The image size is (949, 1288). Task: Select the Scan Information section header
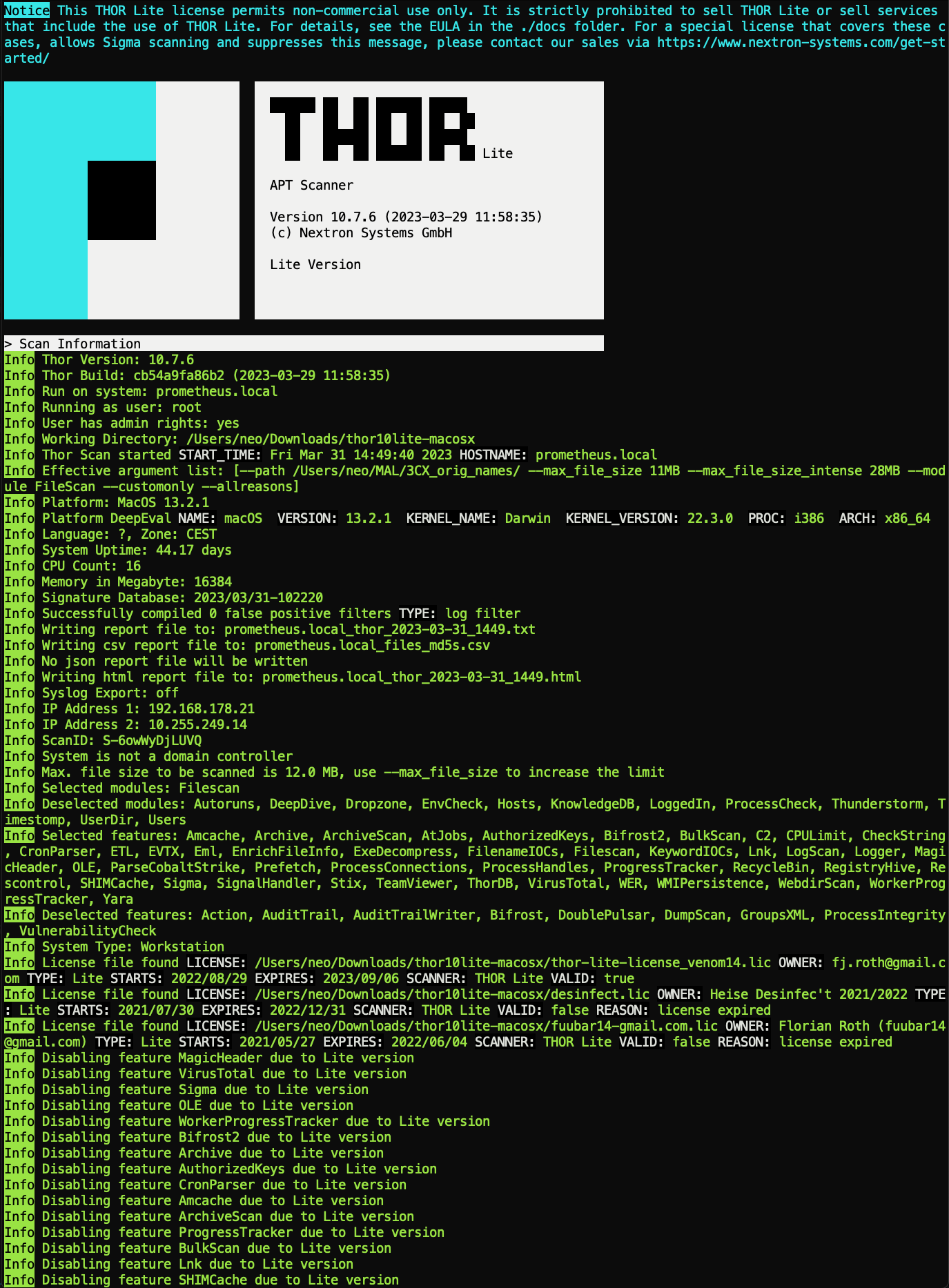(x=79, y=344)
